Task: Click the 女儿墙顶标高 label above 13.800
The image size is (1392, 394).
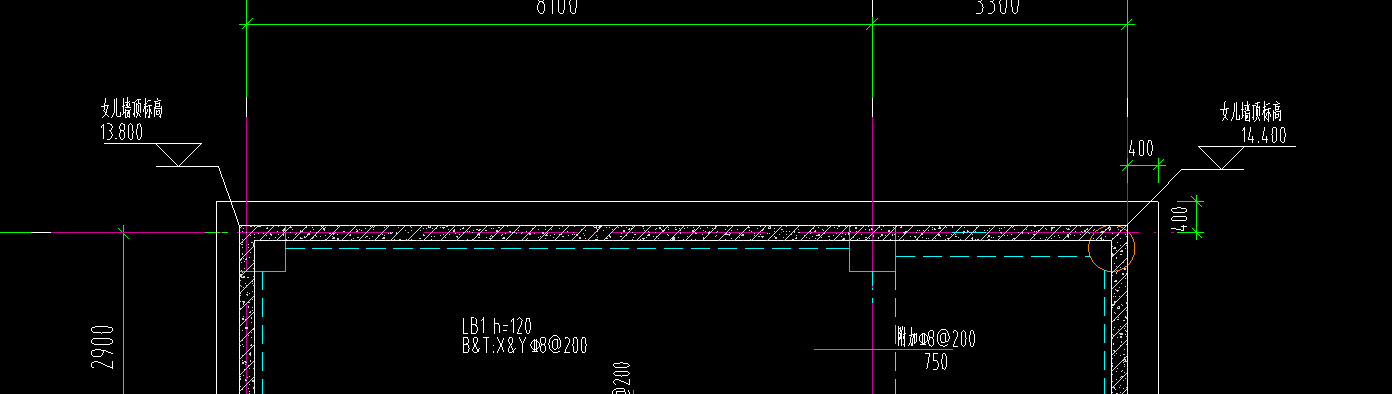Action: tap(132, 108)
